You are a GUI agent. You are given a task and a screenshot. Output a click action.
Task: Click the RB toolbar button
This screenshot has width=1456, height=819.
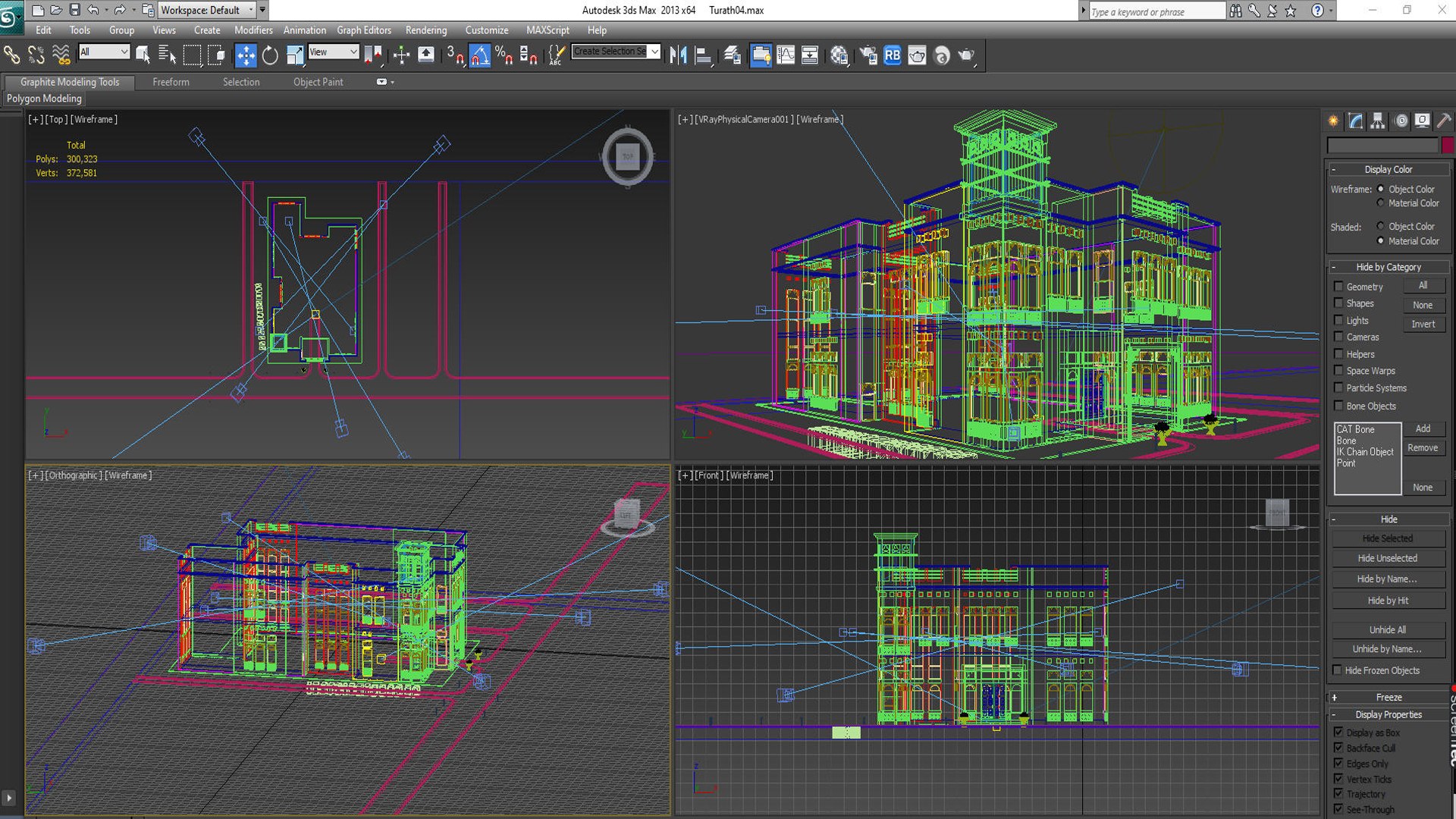pyautogui.click(x=893, y=55)
